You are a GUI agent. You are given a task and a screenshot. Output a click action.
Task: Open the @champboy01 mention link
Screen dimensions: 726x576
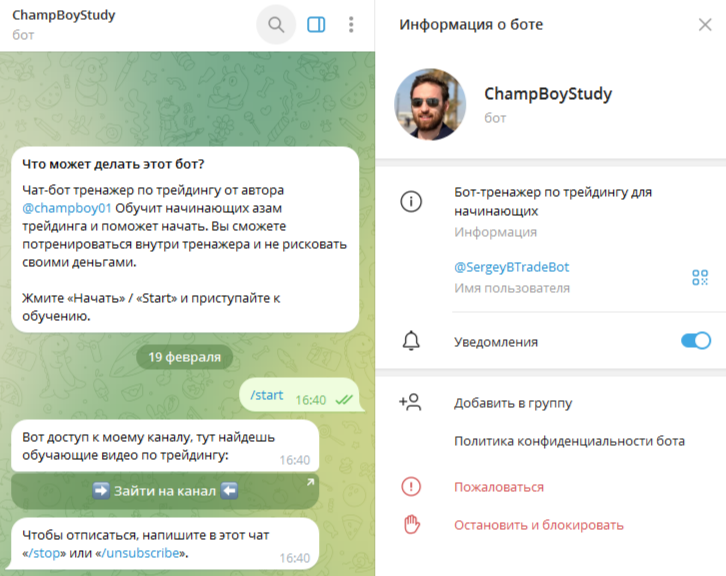point(67,208)
